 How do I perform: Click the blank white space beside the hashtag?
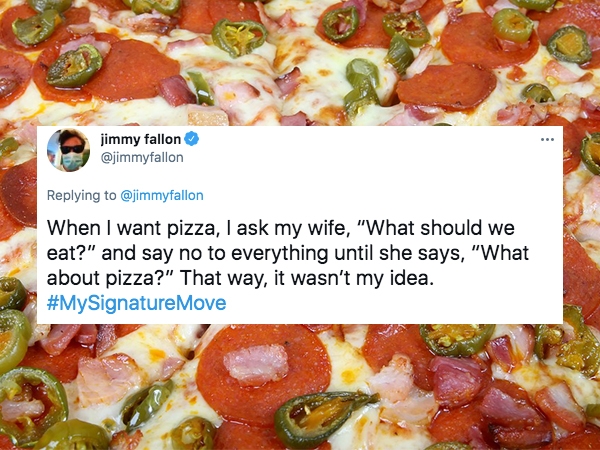pyautogui.click(x=400, y=303)
